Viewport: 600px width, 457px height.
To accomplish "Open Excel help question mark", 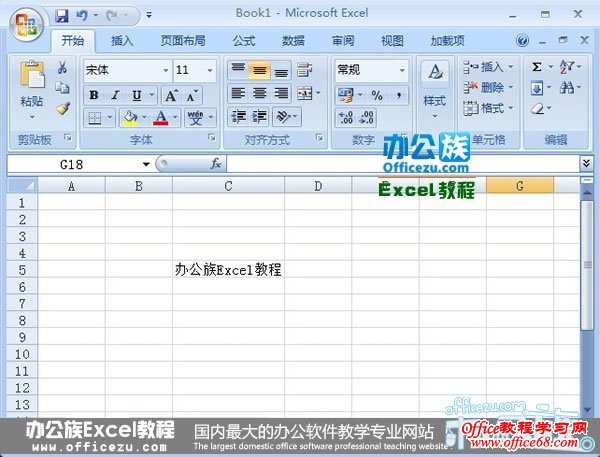I will [x=522, y=40].
